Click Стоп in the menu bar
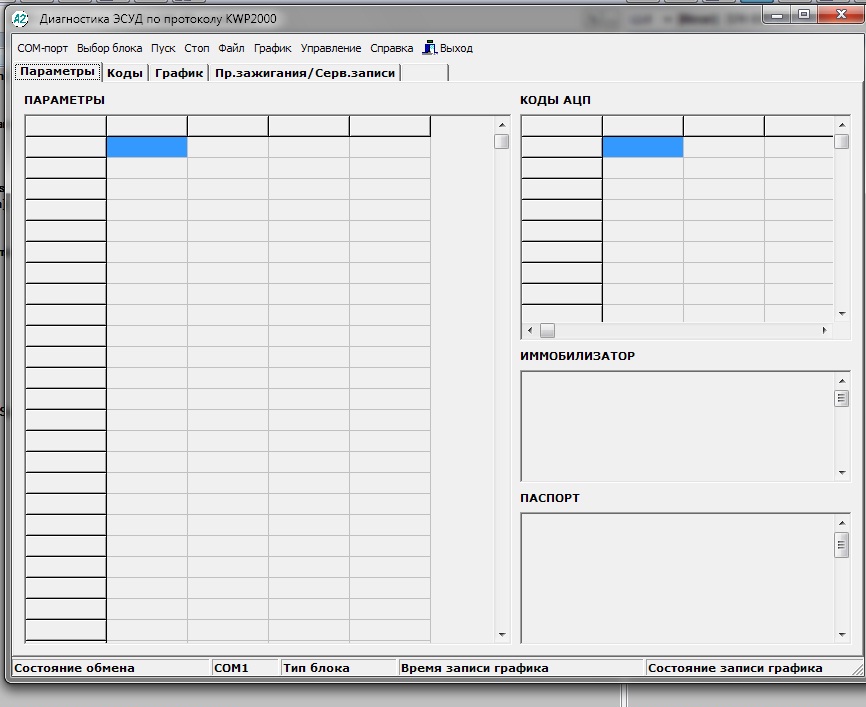 [197, 48]
